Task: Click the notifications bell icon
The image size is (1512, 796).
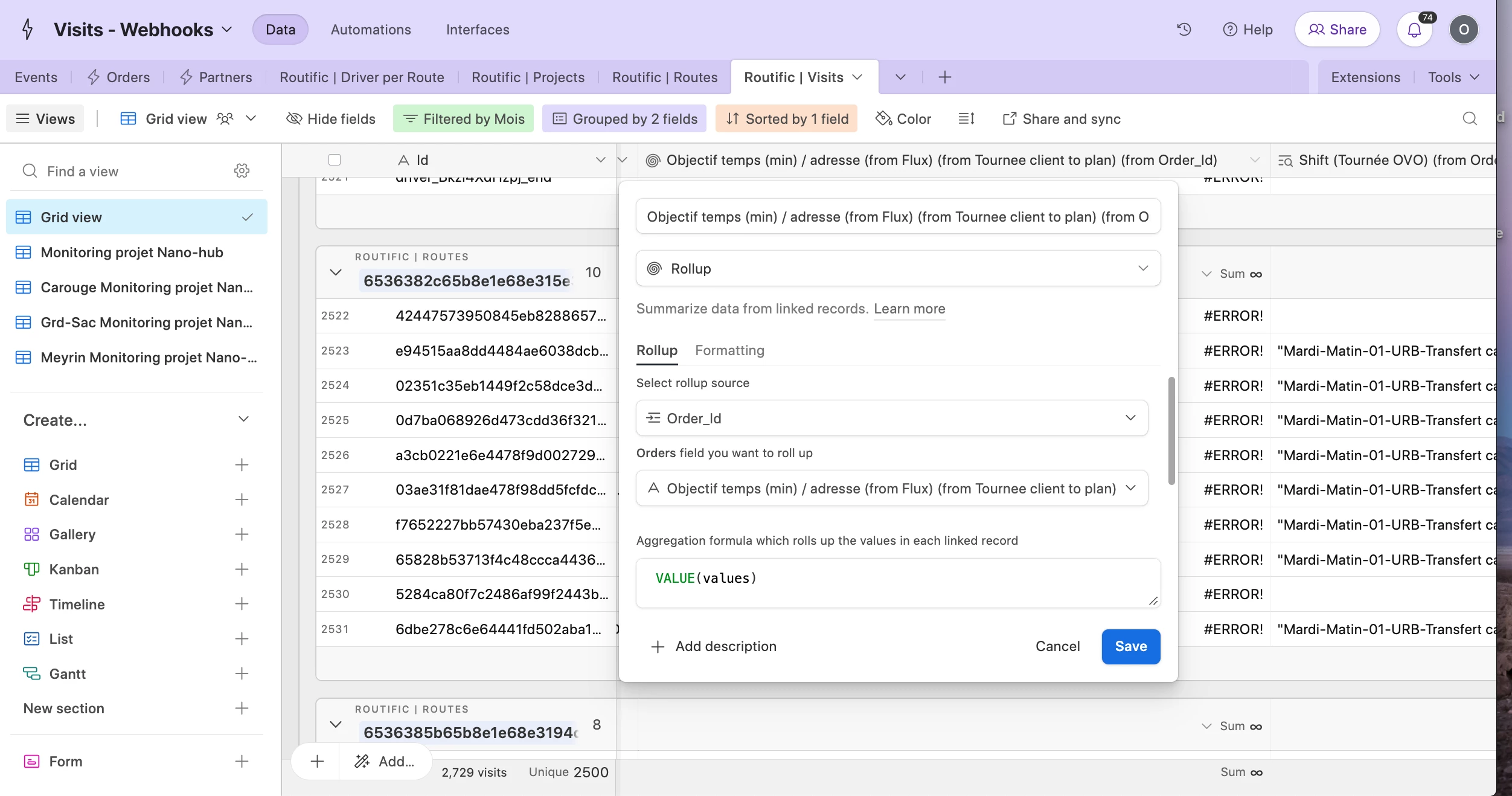Action: (1414, 30)
